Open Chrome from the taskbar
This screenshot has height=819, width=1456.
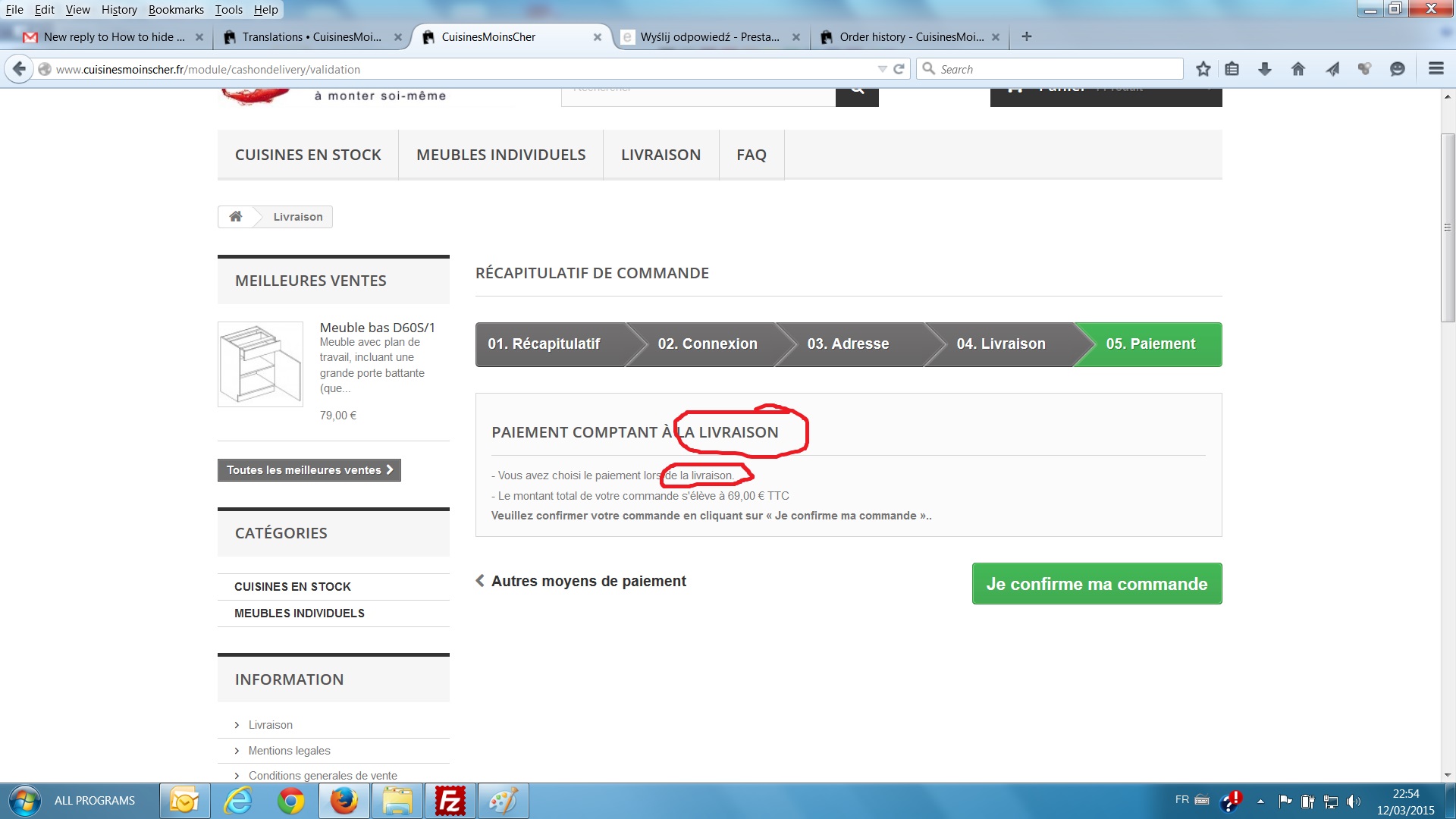coord(290,801)
